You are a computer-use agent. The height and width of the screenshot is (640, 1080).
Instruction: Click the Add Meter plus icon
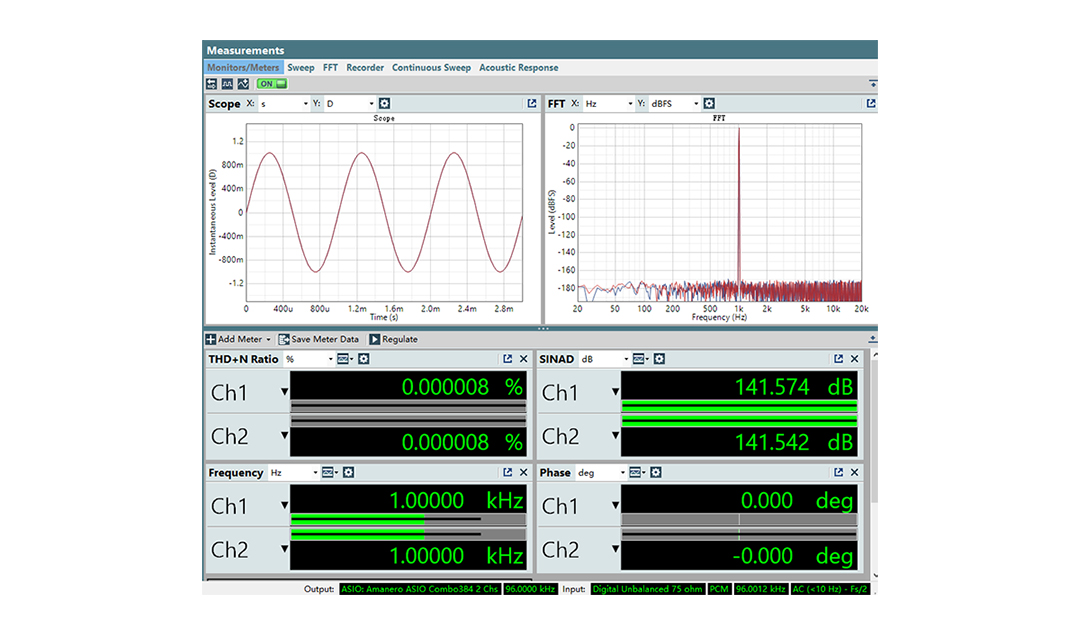211,339
